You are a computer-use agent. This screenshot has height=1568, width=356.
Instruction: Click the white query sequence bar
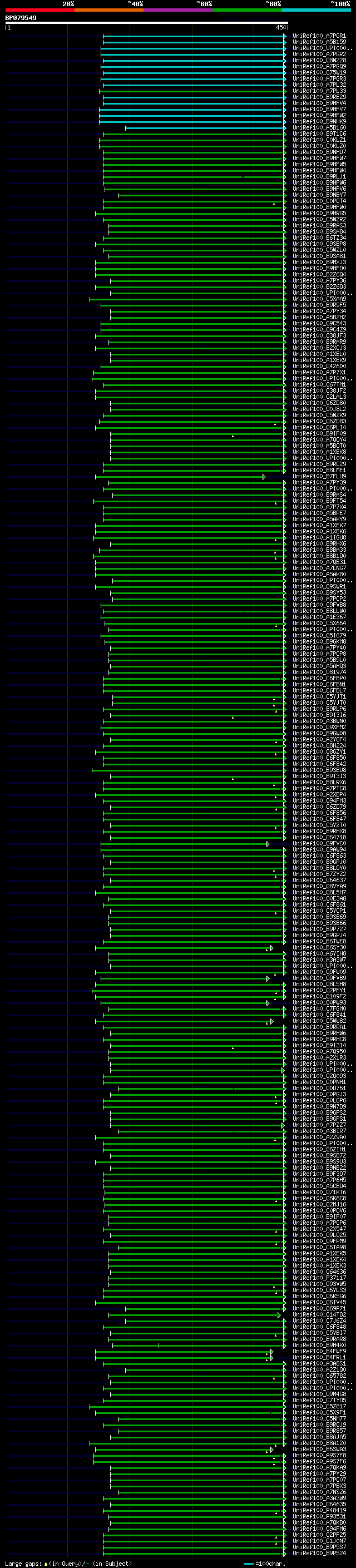pyautogui.click(x=147, y=23)
